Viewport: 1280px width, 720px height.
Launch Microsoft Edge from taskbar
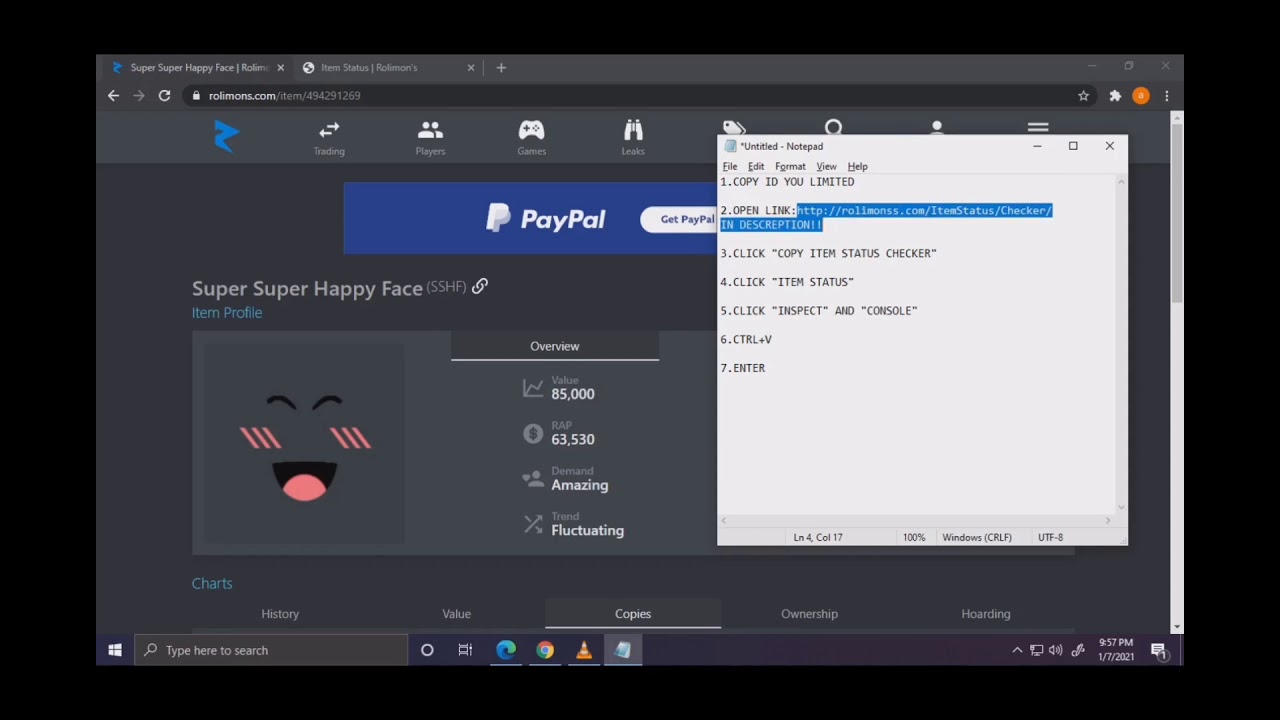pos(506,650)
